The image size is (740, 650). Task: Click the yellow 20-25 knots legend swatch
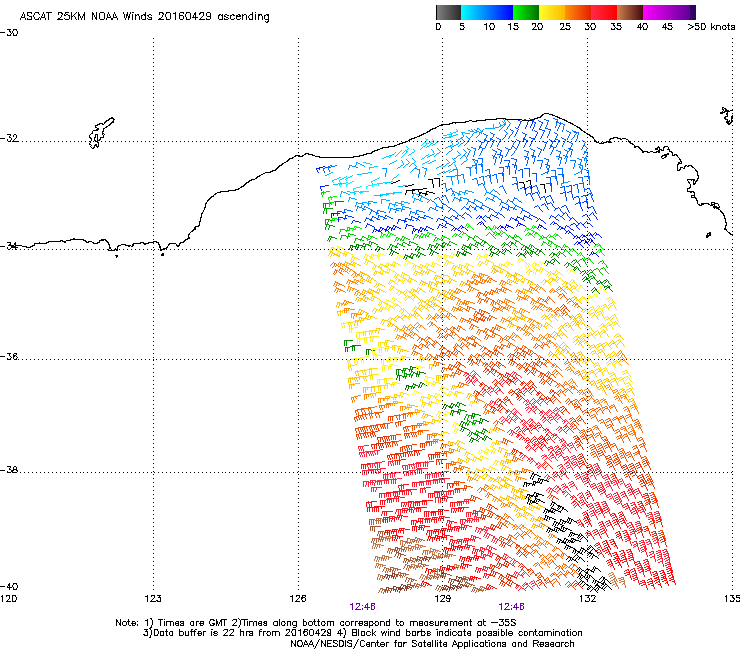552,12
